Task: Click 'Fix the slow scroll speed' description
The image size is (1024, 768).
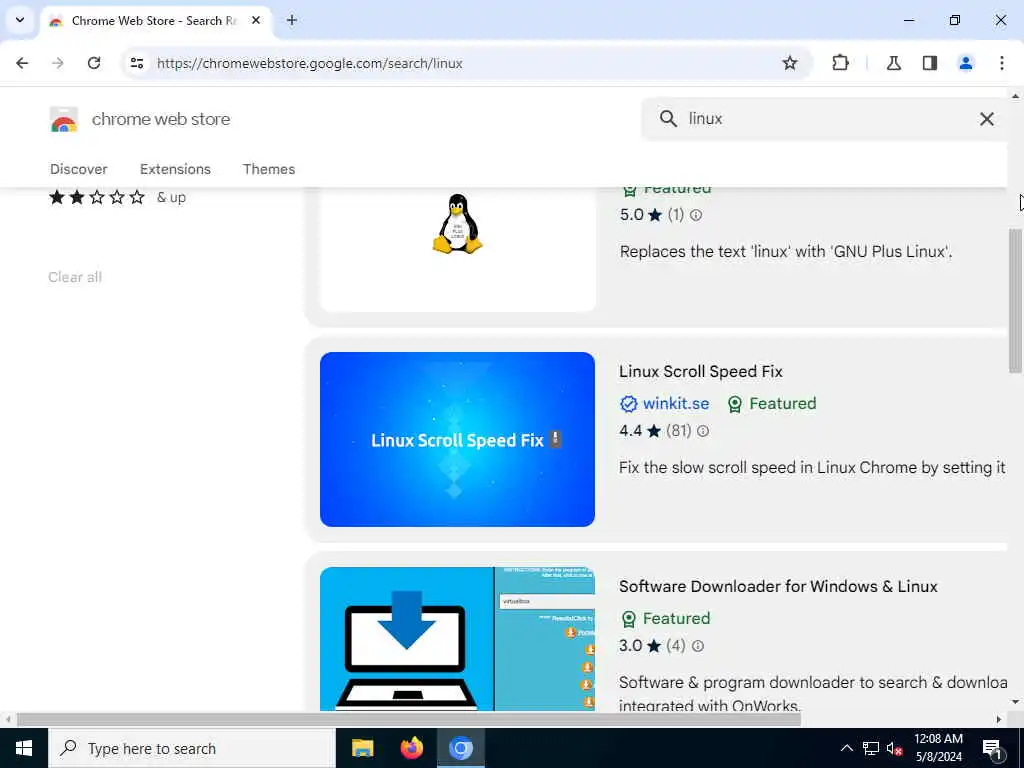Action: [812, 468]
